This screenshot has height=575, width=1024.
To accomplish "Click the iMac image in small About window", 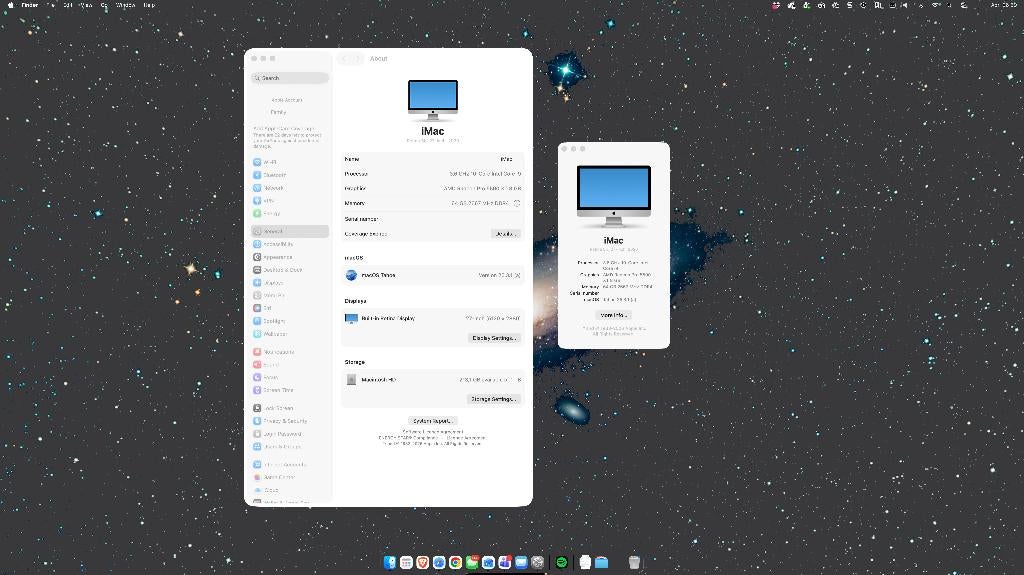I will pos(614,196).
